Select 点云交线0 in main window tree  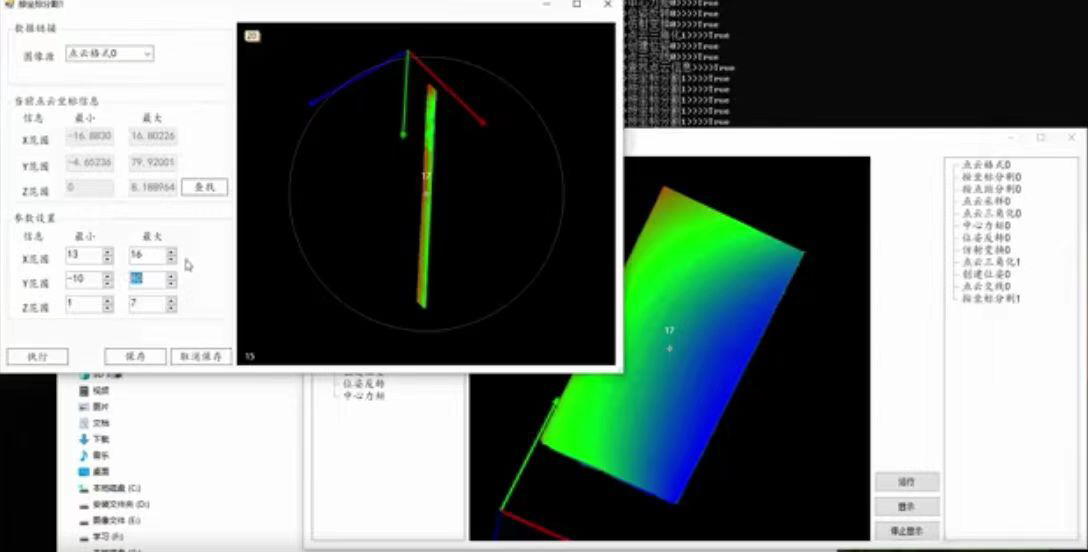point(987,286)
